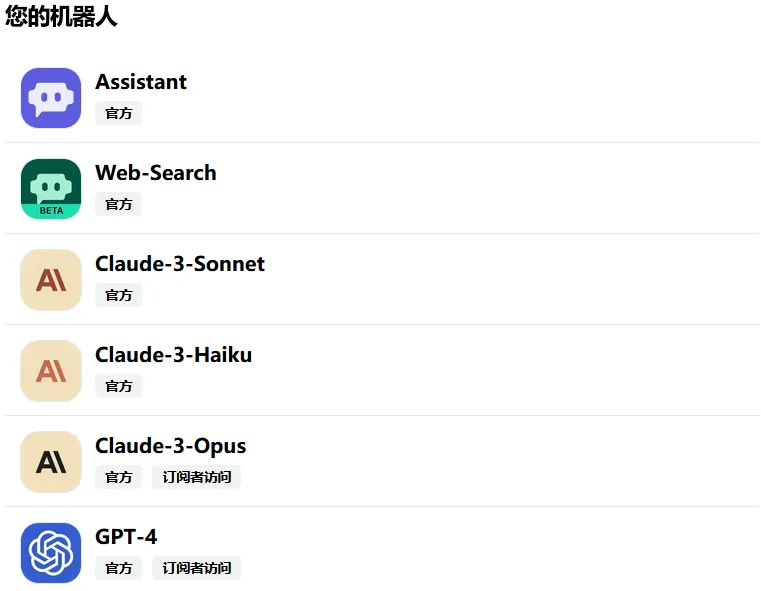Viewport: 761px width, 591px height.
Task: Click the 官方 badge under Claude-3-Haiku
Action: click(x=118, y=386)
